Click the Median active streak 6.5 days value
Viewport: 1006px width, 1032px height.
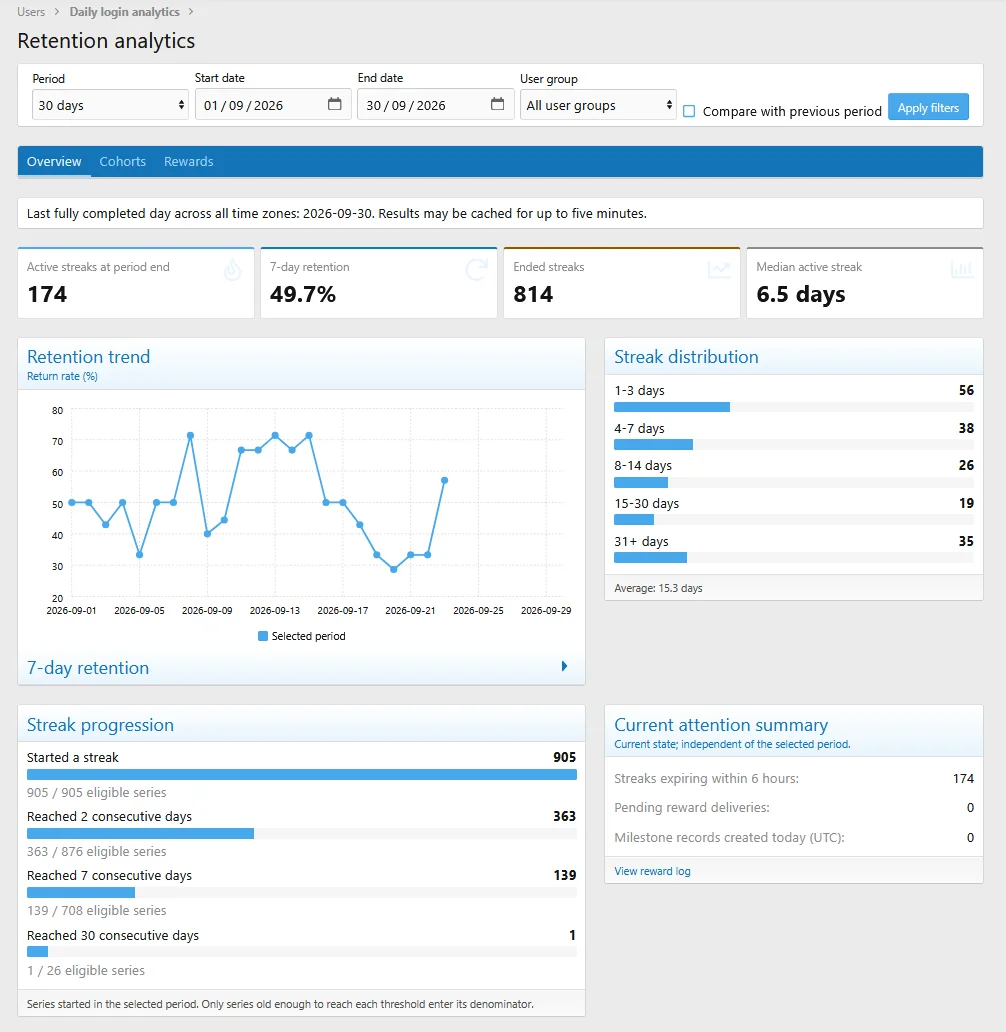[x=801, y=294]
